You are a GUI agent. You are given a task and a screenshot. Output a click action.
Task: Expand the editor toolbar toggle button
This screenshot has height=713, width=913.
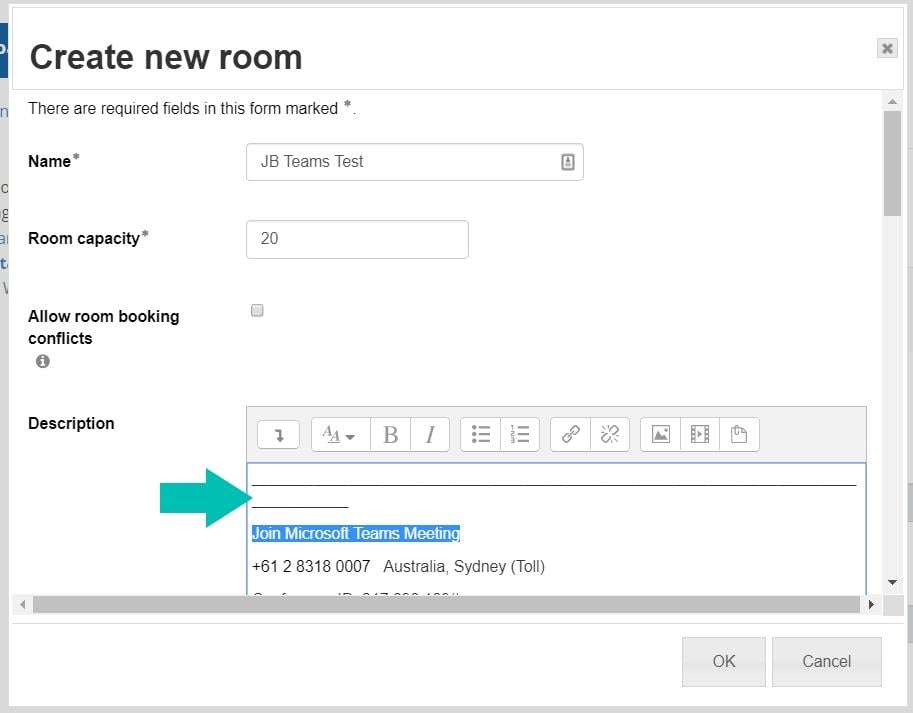tap(278, 434)
